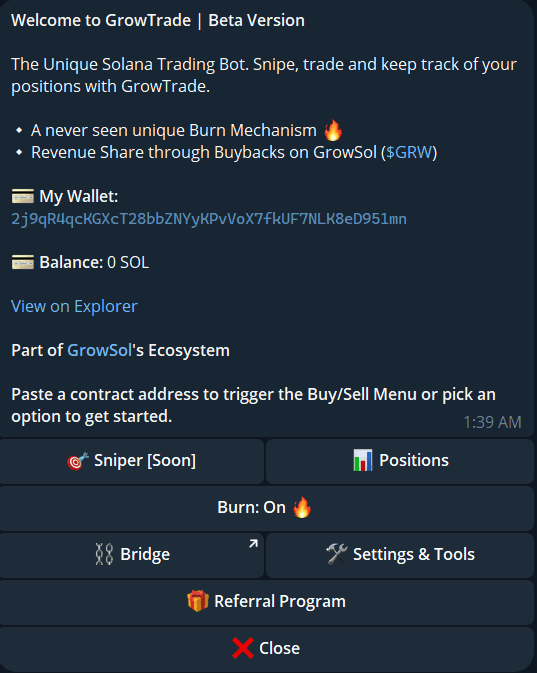Click the red X Close icon

click(x=243, y=648)
